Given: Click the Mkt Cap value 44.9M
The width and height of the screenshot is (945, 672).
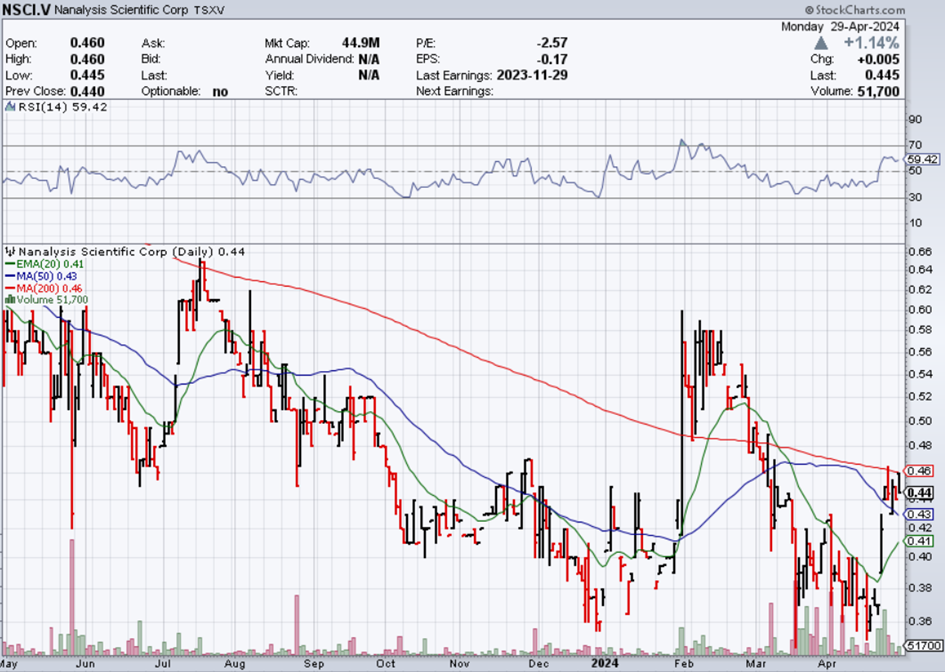Looking at the screenshot, I should point(360,43).
